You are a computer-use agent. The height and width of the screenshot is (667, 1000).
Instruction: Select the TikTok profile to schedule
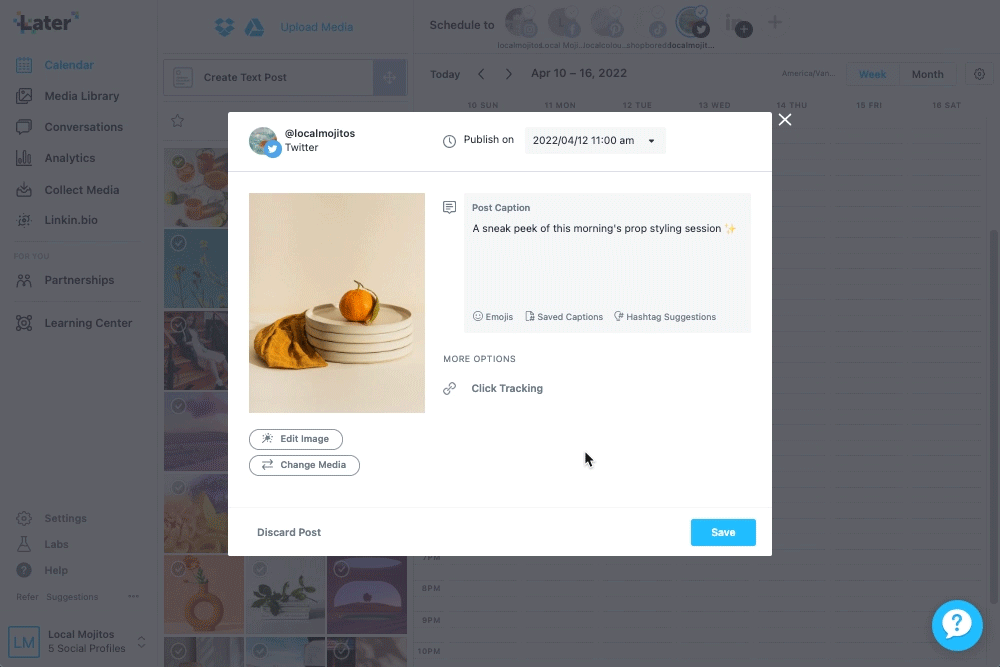pyautogui.click(x=649, y=22)
